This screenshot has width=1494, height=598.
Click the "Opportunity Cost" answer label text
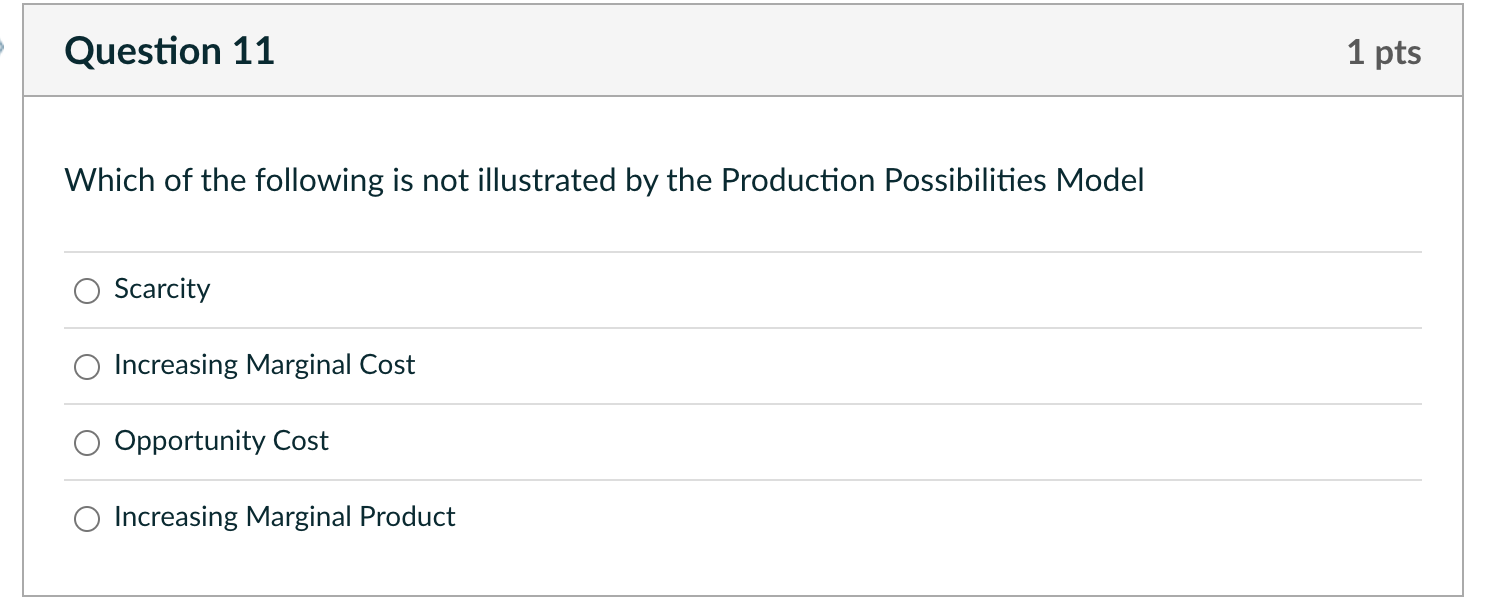[x=221, y=441]
